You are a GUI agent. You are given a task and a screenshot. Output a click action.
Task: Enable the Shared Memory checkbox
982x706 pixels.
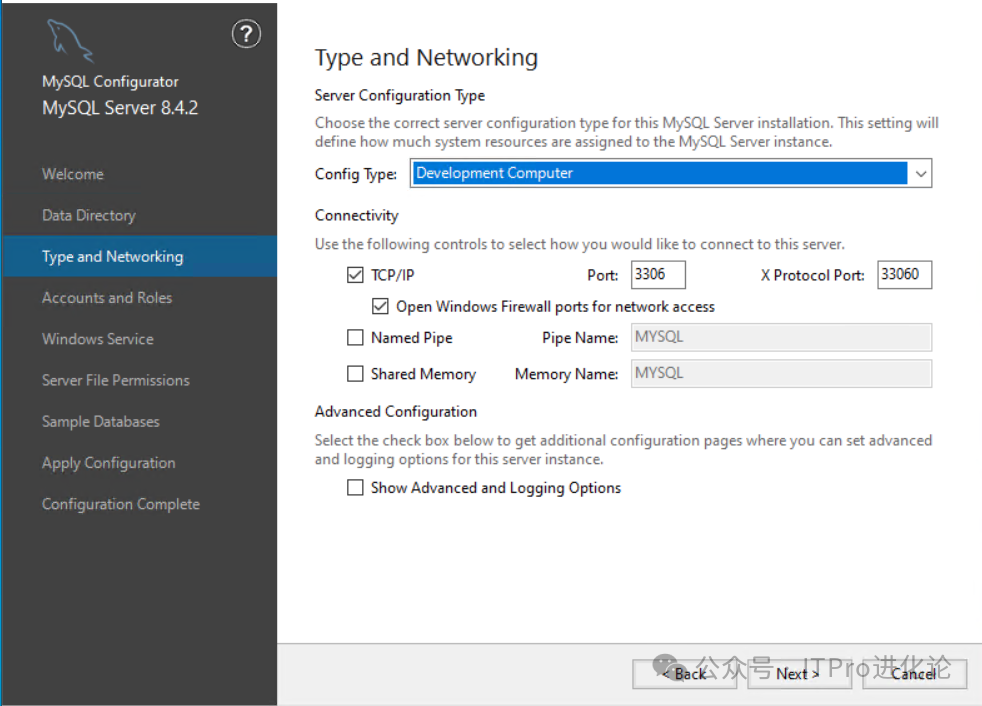pos(355,374)
